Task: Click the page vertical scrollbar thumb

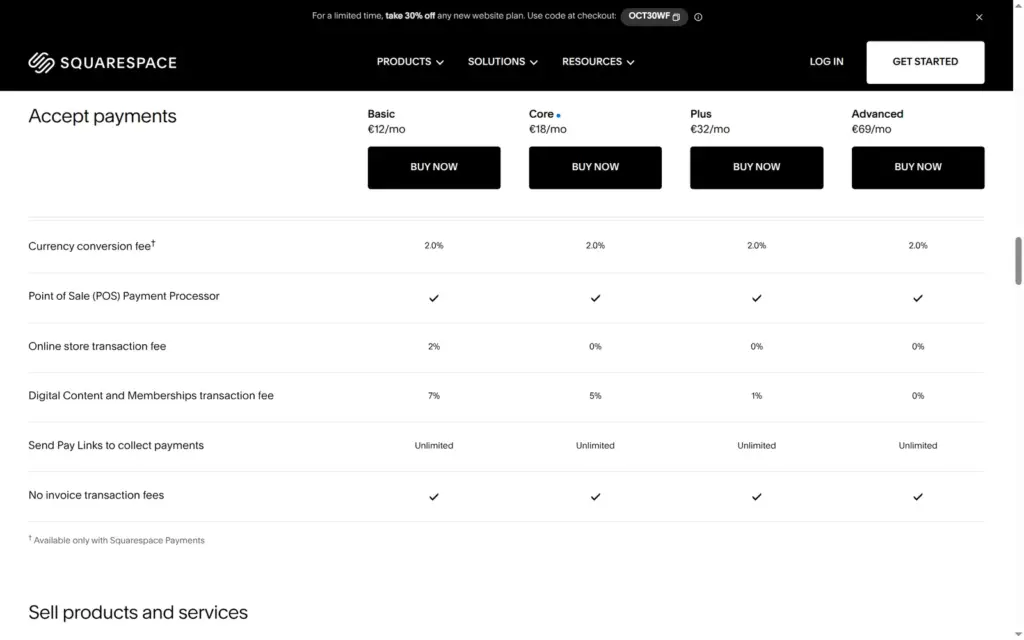Action: click(1017, 261)
